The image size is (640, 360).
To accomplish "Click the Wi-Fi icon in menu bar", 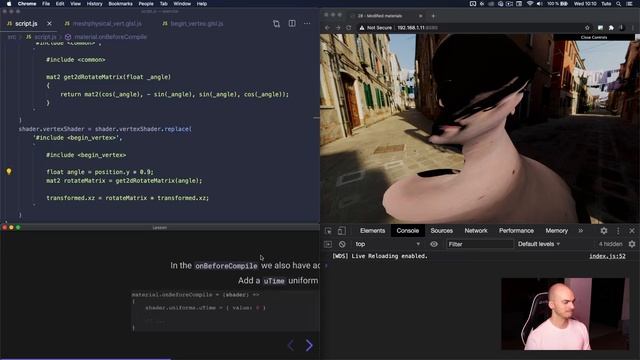I will (x=530, y=4).
